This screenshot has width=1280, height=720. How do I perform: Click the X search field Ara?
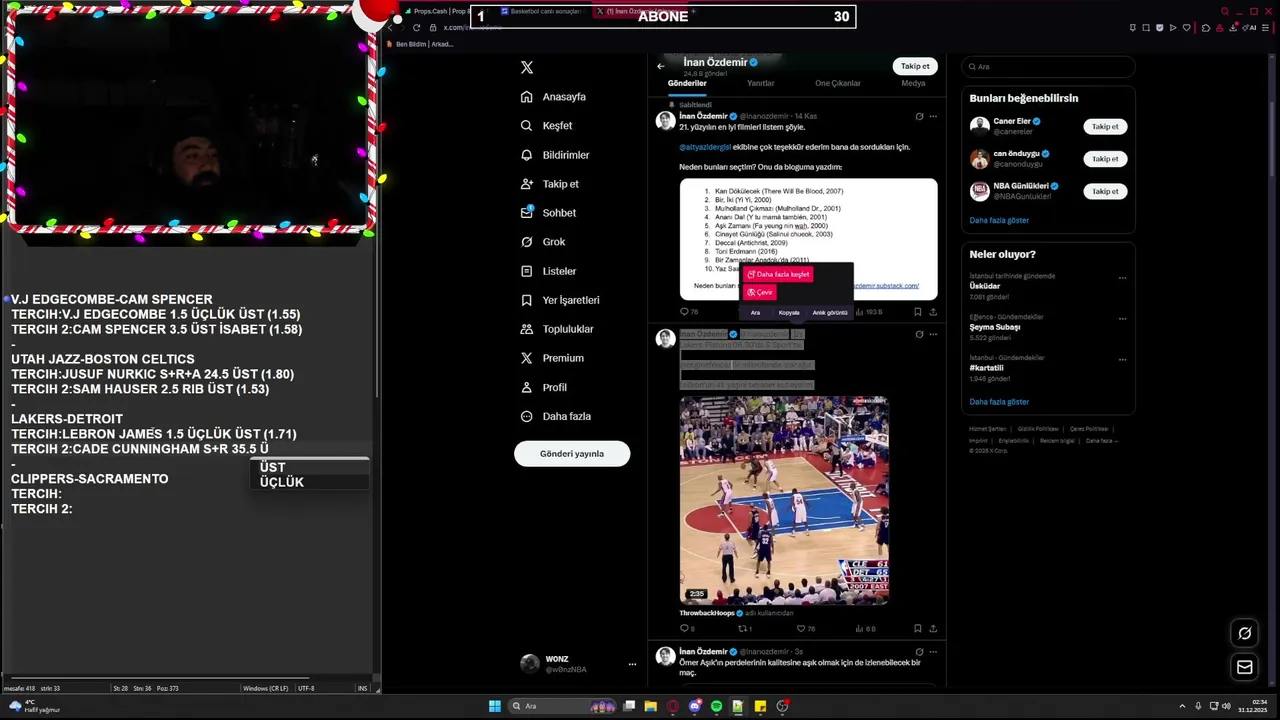pos(1048,67)
